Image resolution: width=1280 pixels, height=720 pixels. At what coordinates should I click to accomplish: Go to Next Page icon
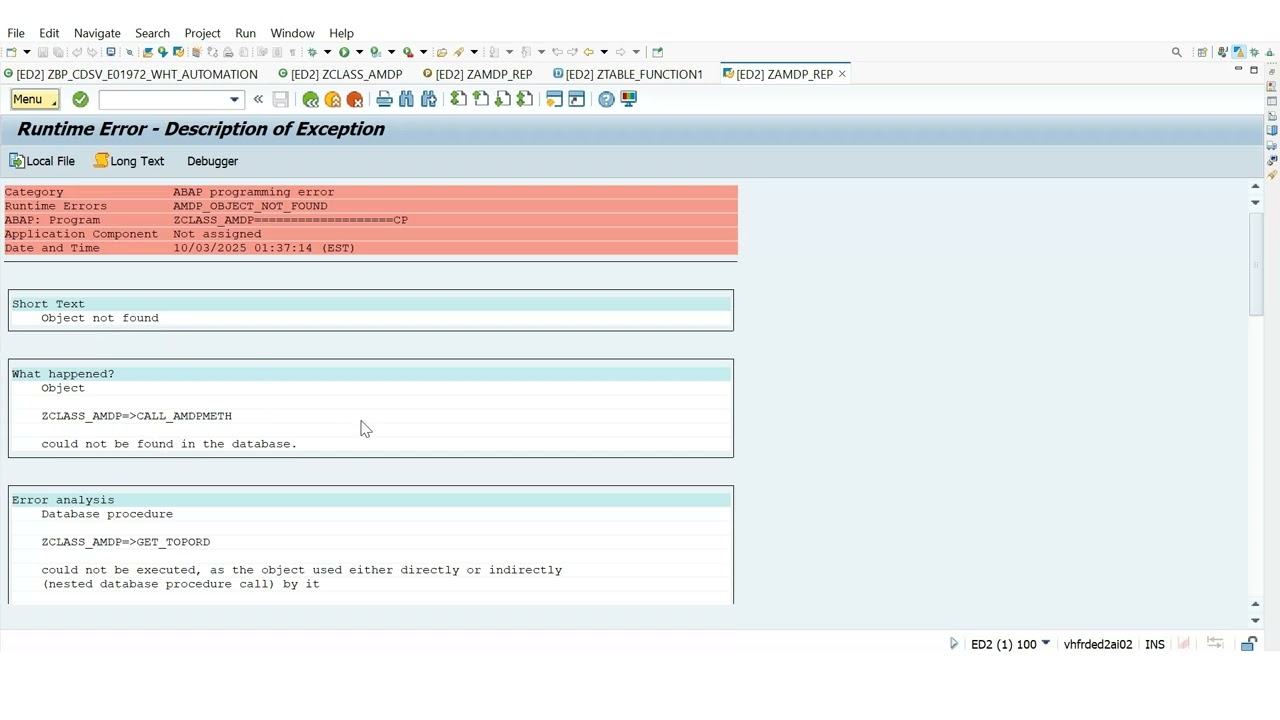coord(502,99)
